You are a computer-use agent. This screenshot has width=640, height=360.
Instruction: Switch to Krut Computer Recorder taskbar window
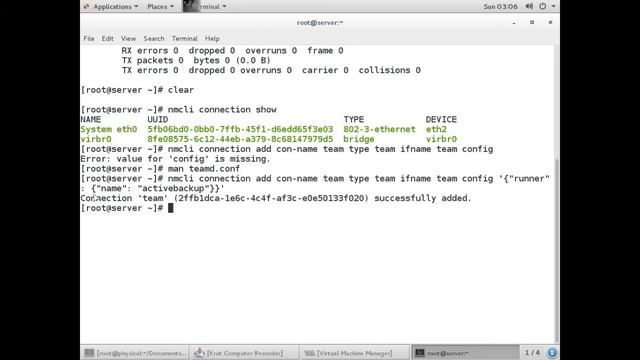pos(244,353)
